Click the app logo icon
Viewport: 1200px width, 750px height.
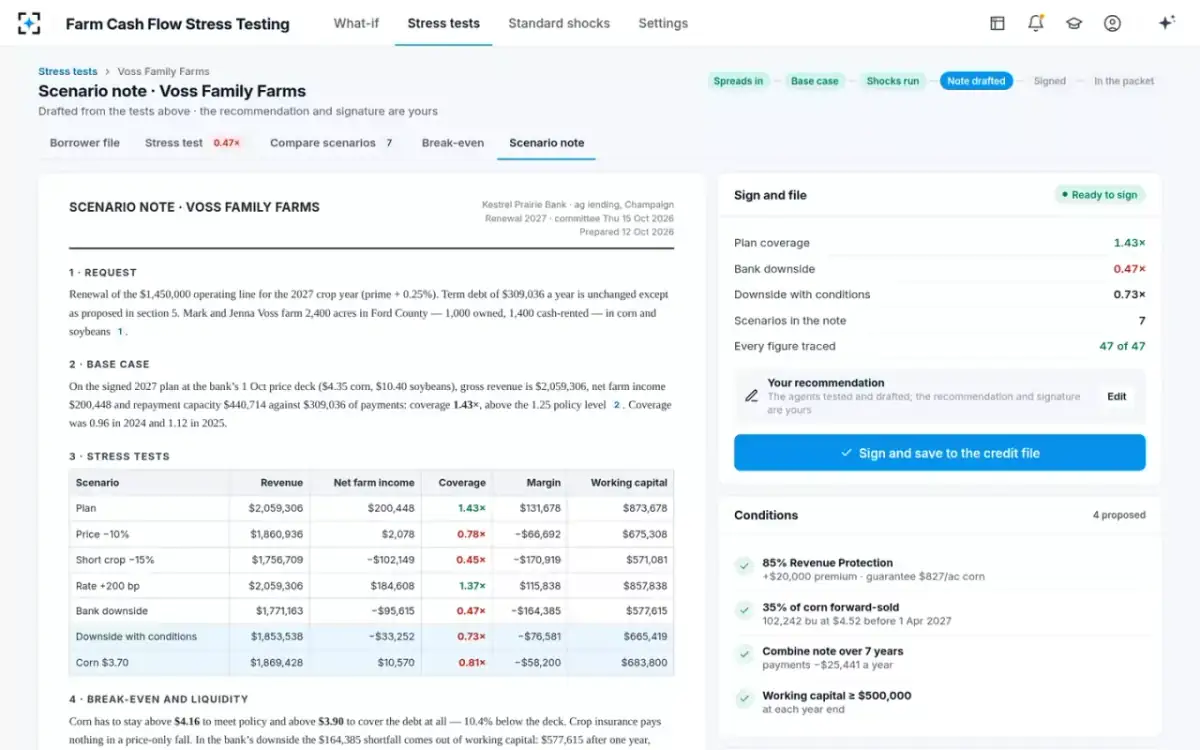(x=29, y=23)
